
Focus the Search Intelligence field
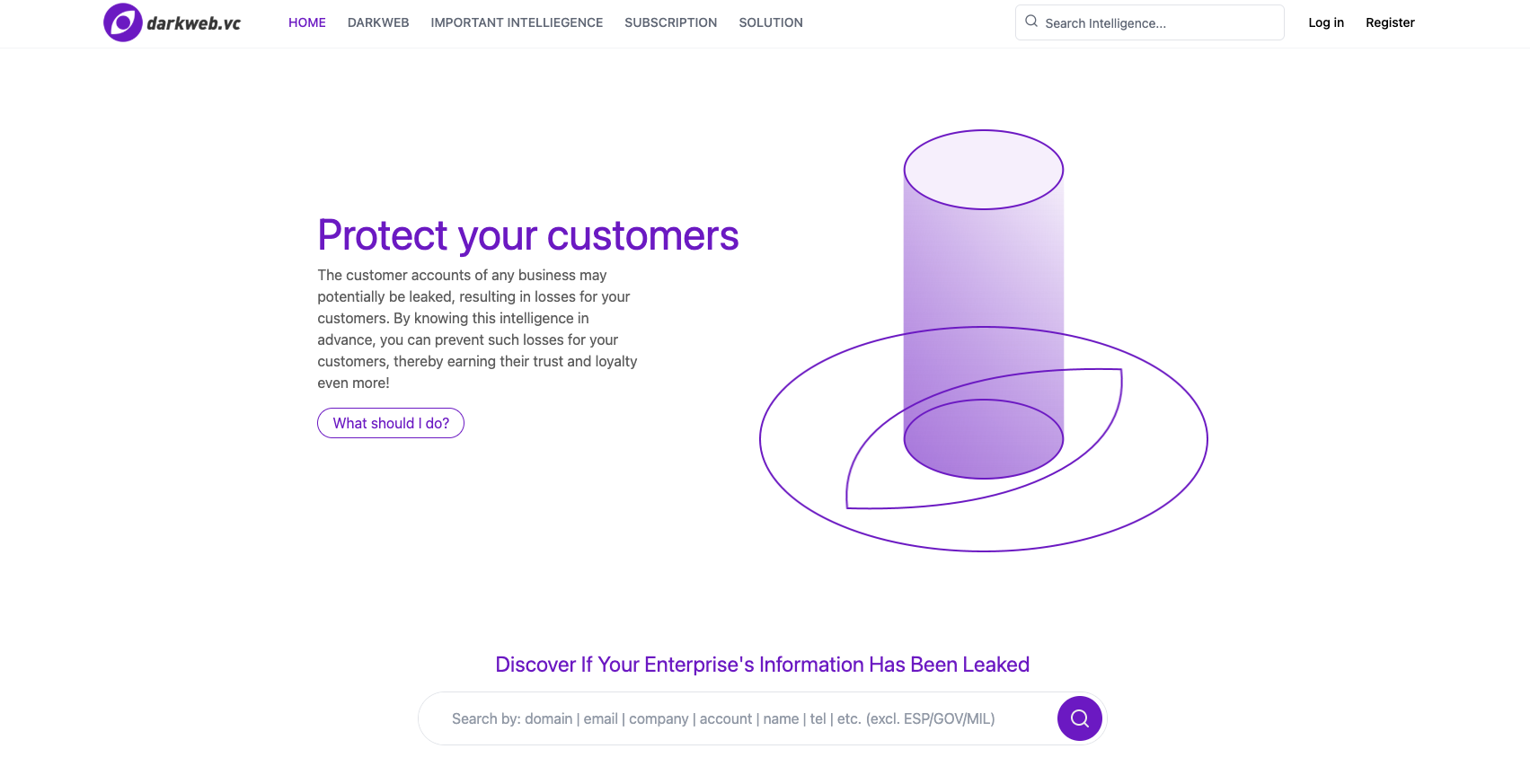click(1150, 22)
